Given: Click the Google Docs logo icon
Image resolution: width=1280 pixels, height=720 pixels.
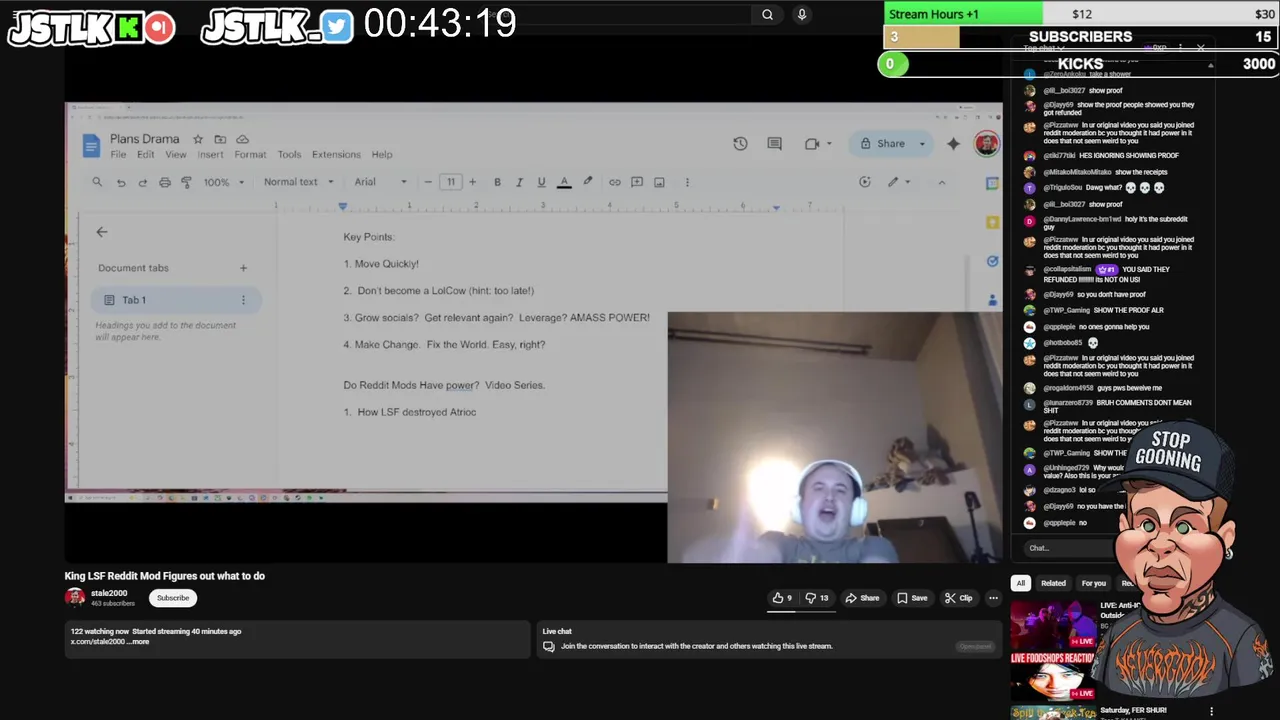Looking at the screenshot, I should tap(91, 146).
